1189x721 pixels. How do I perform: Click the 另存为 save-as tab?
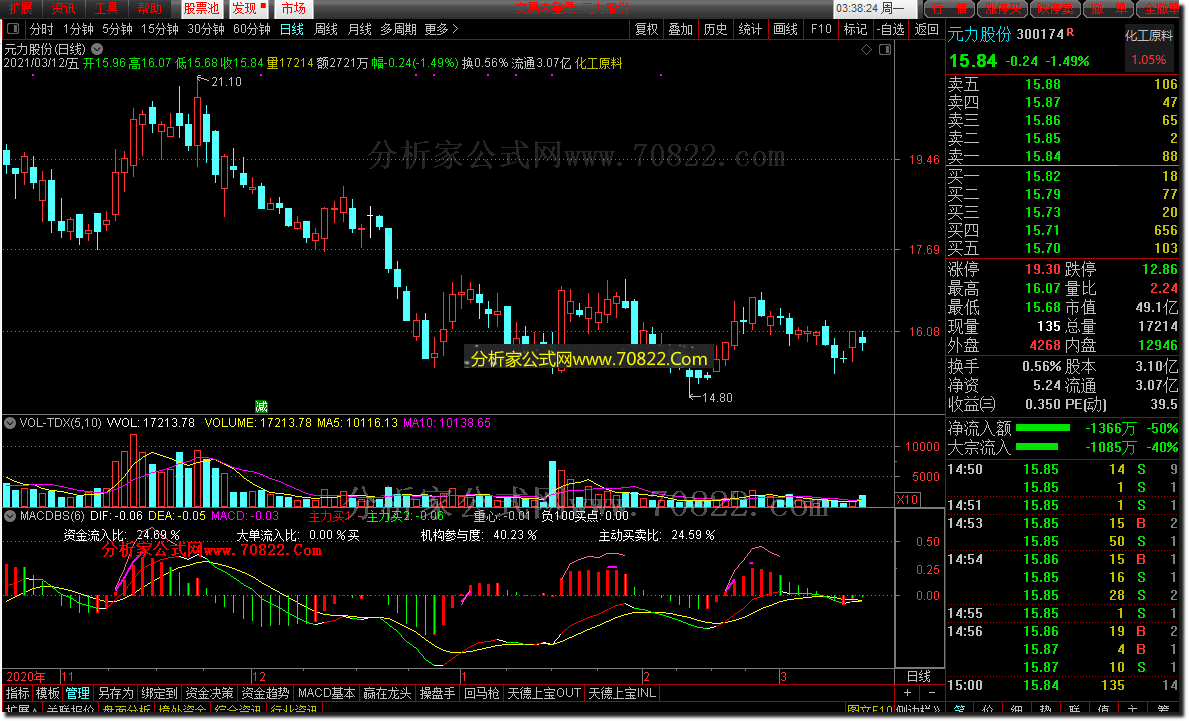tap(115, 693)
